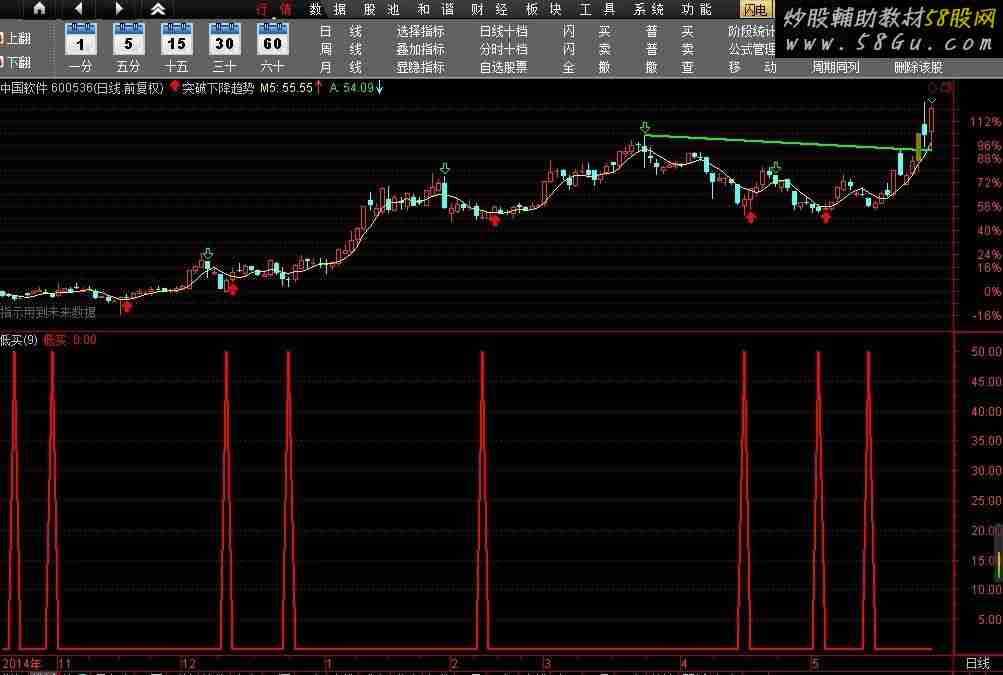Click the forward arrow navigation icon
This screenshot has width=1003, height=675.
coord(119,9)
